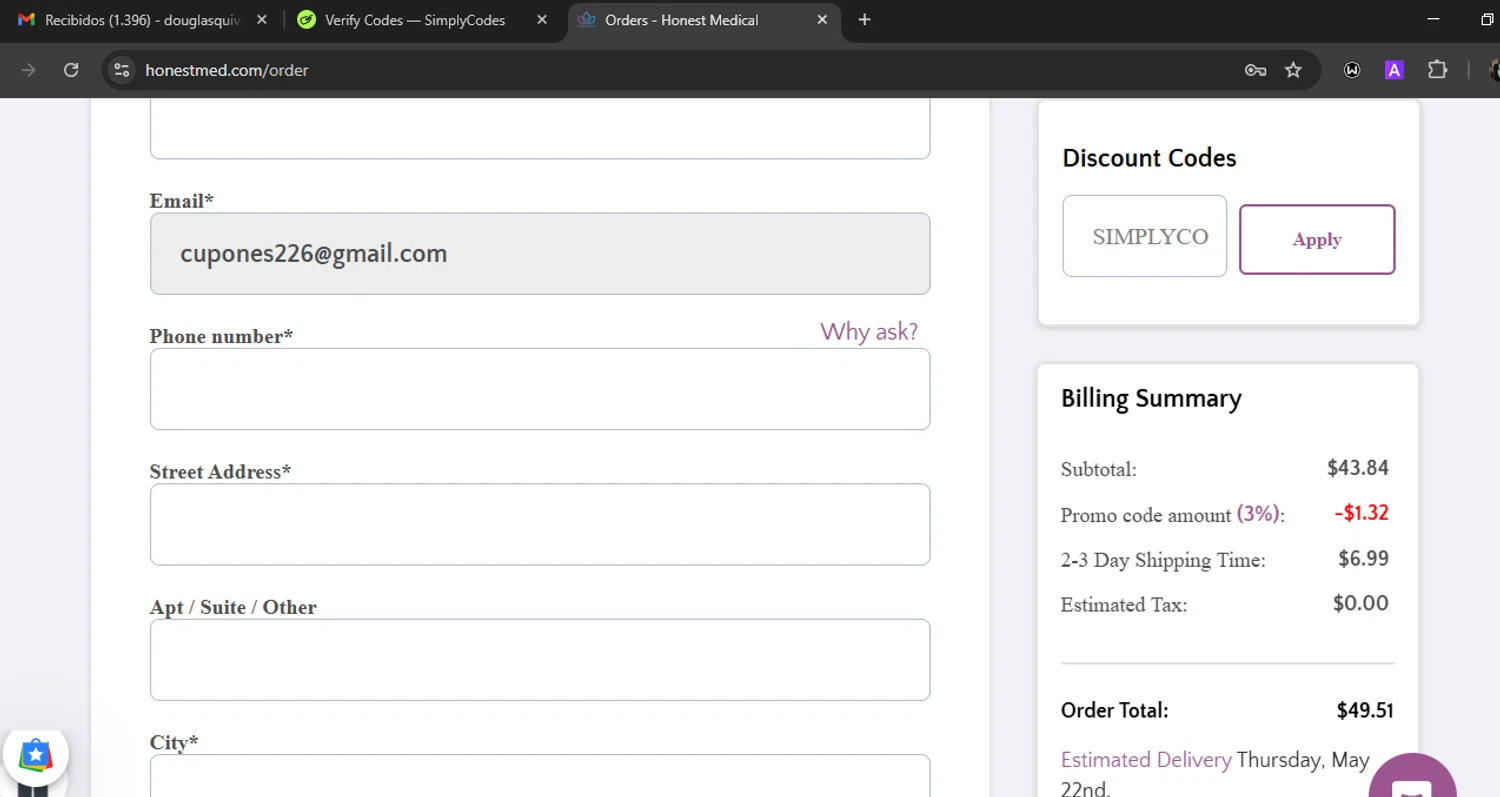The width and height of the screenshot is (1500, 797).
Task: Select the Order Total $49.51 amount
Action: coord(1365,711)
